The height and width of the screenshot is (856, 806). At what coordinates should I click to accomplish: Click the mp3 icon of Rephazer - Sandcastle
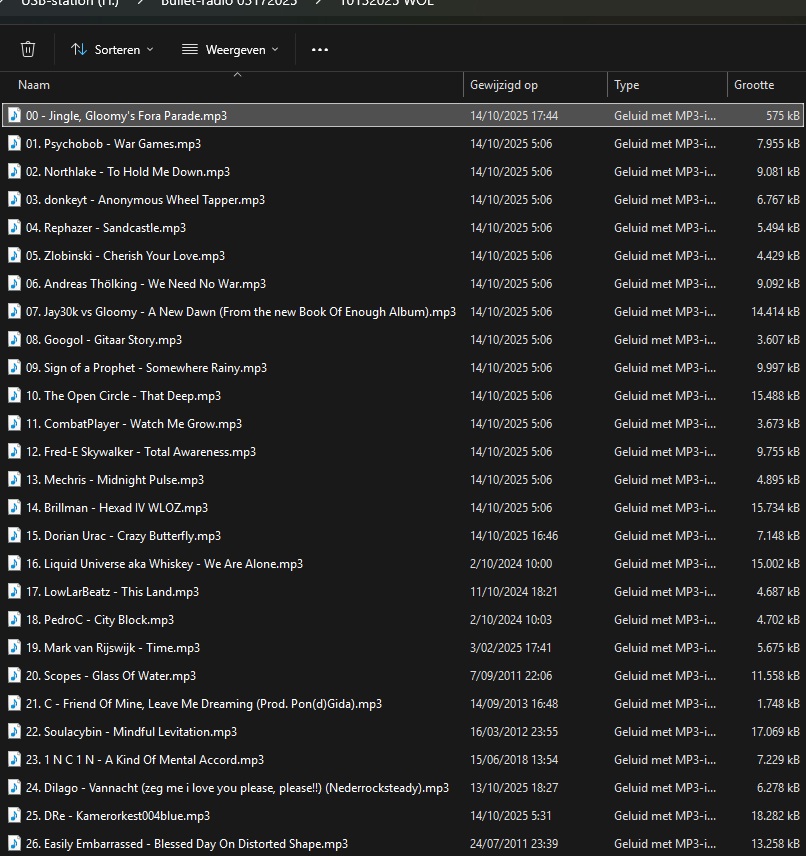click(x=14, y=228)
